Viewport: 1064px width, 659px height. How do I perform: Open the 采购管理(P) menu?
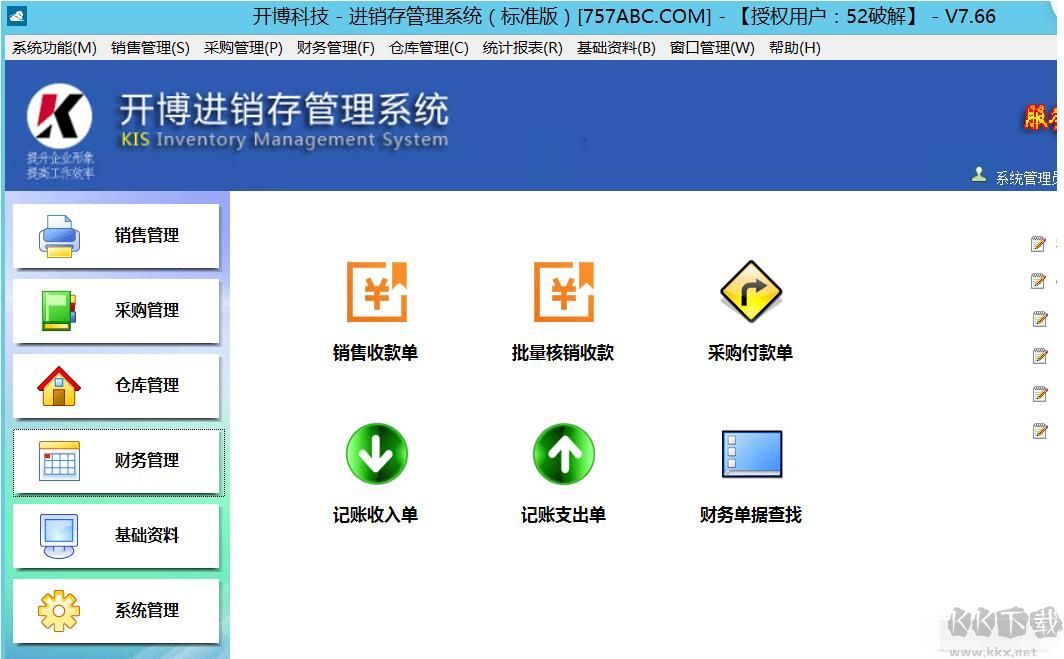(x=243, y=48)
